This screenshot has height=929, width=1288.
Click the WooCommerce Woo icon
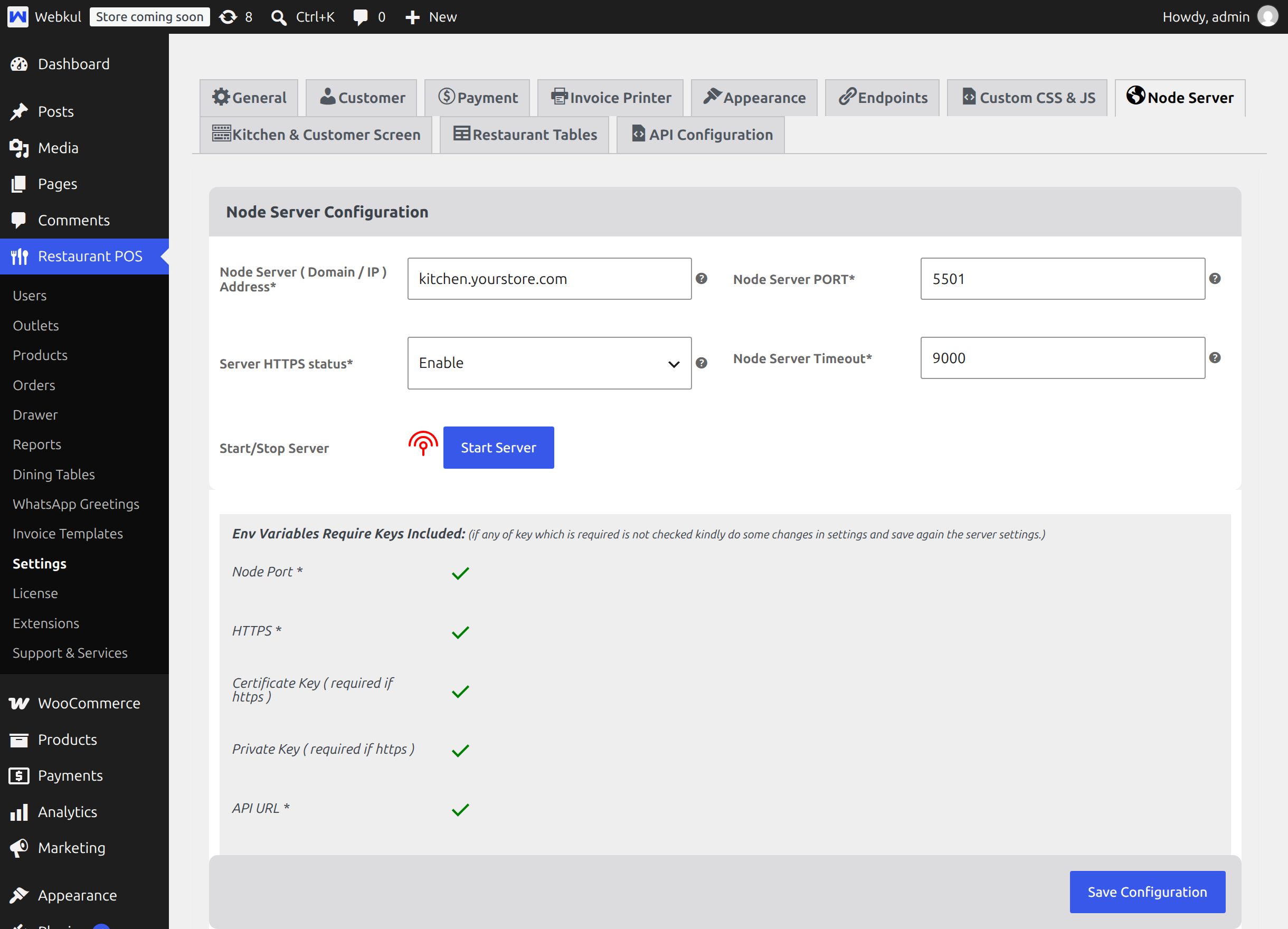pos(19,704)
